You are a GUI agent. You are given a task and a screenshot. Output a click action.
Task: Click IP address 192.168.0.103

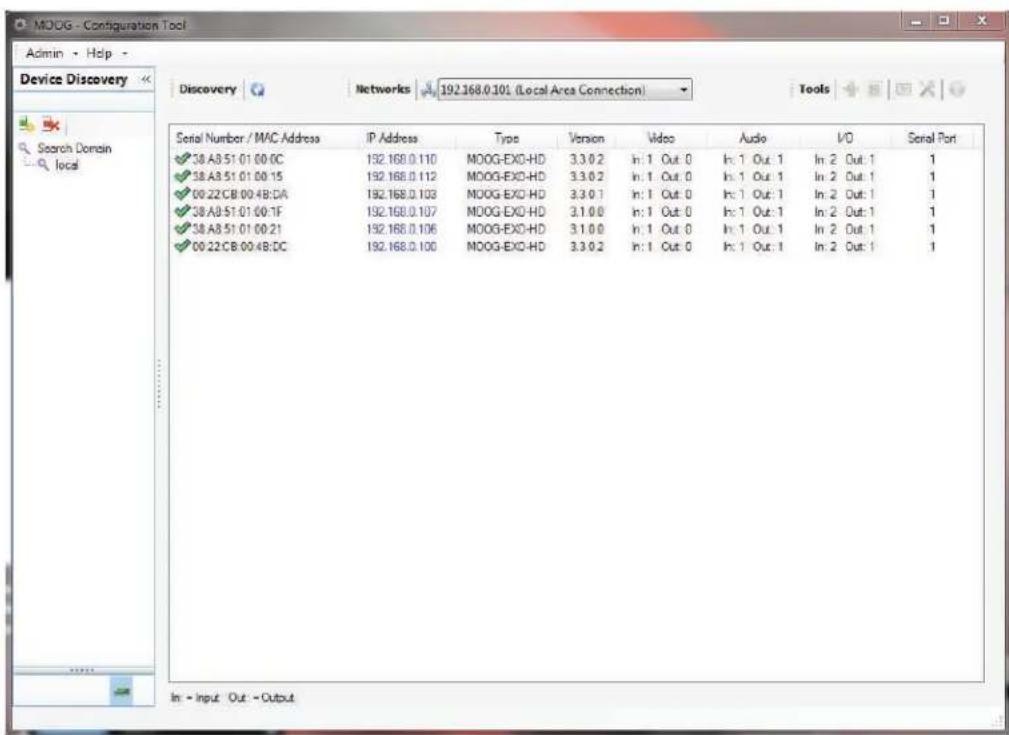coord(402,194)
